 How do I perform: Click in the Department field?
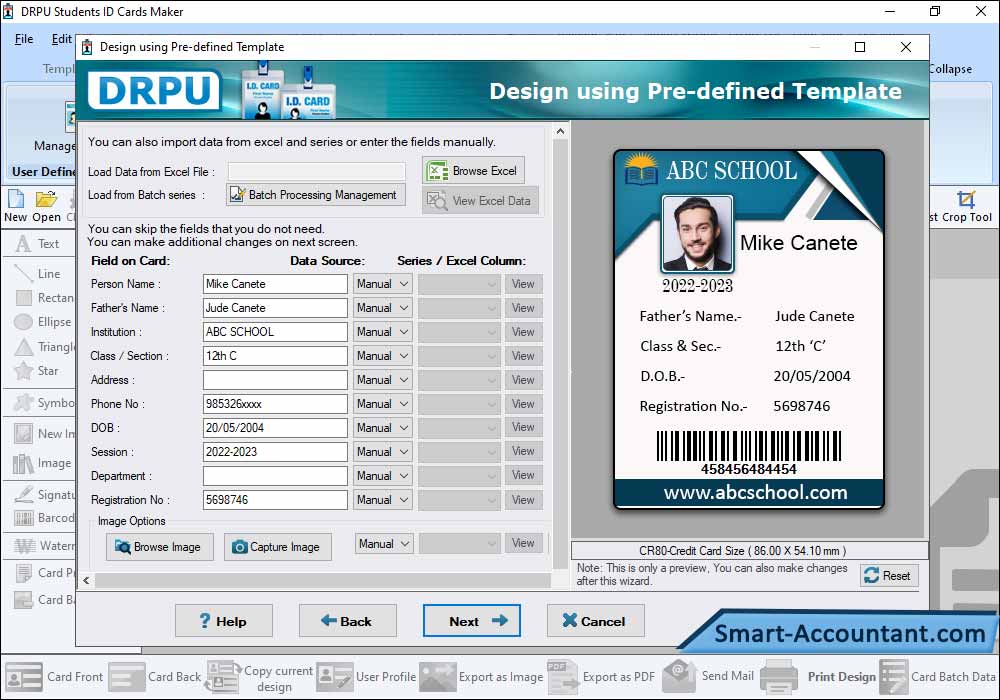276,476
